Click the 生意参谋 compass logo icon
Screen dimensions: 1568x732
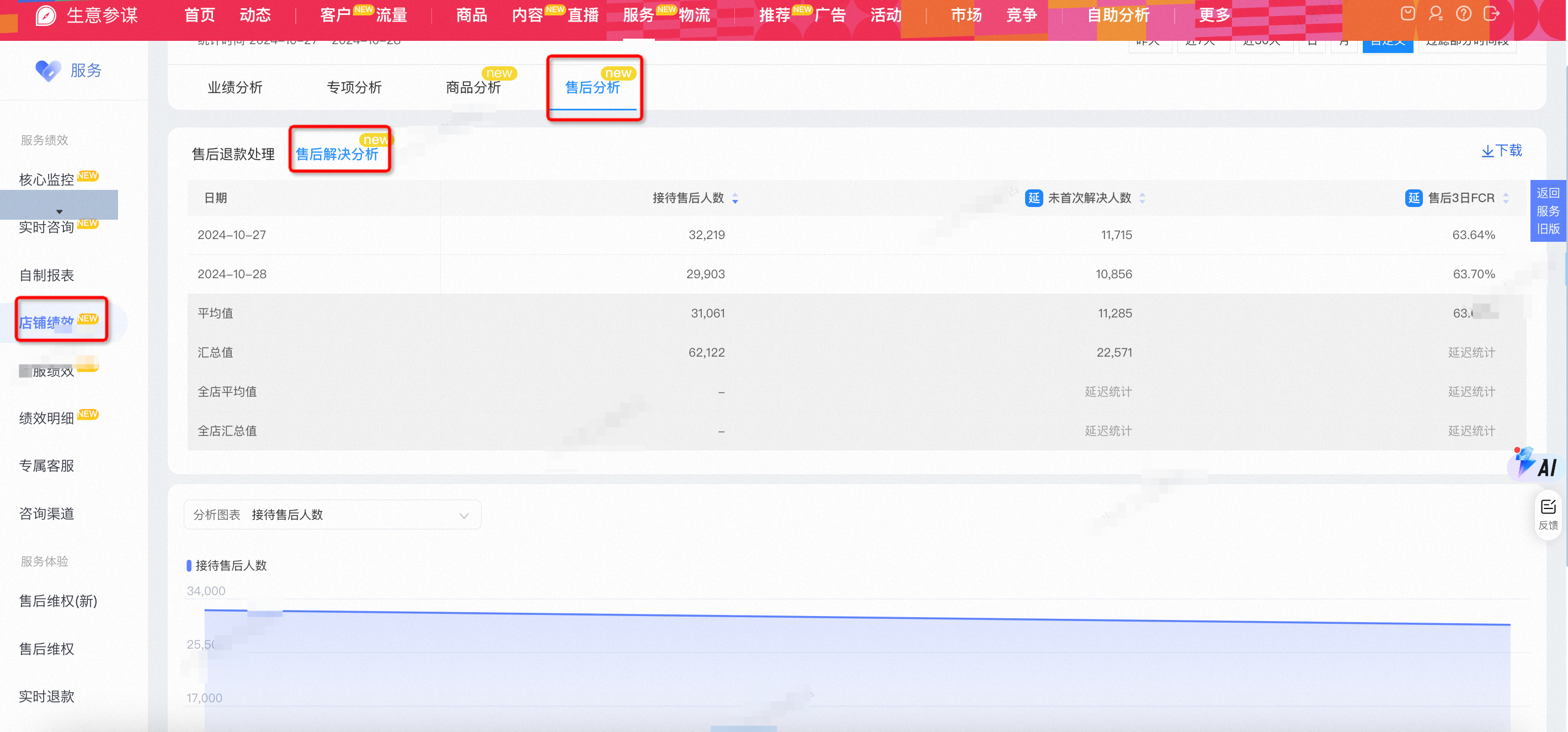tap(46, 15)
